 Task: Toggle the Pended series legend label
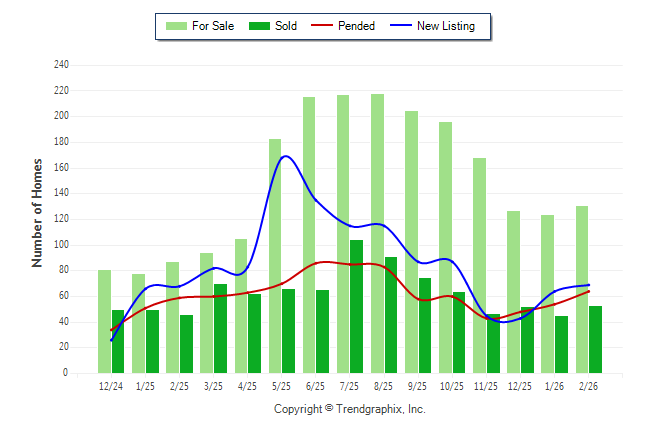pos(357,26)
